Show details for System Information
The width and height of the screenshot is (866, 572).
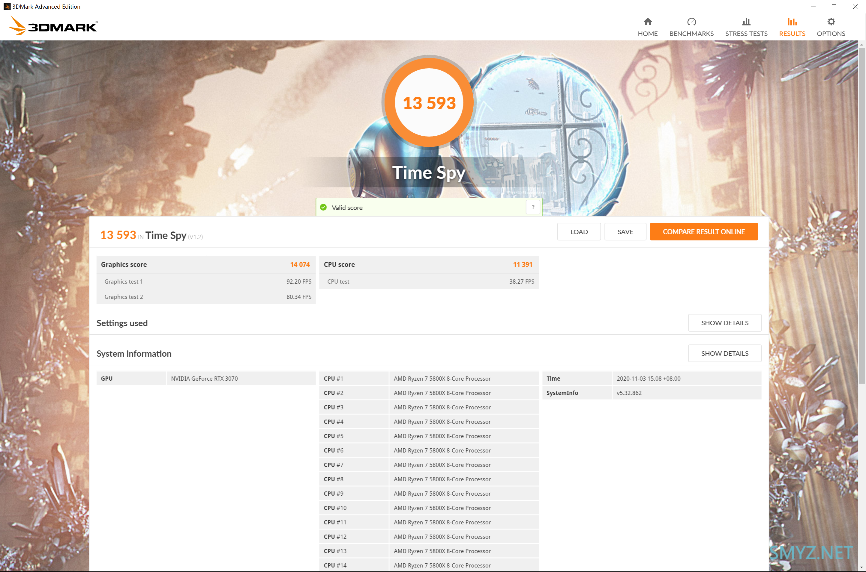[x=725, y=353]
